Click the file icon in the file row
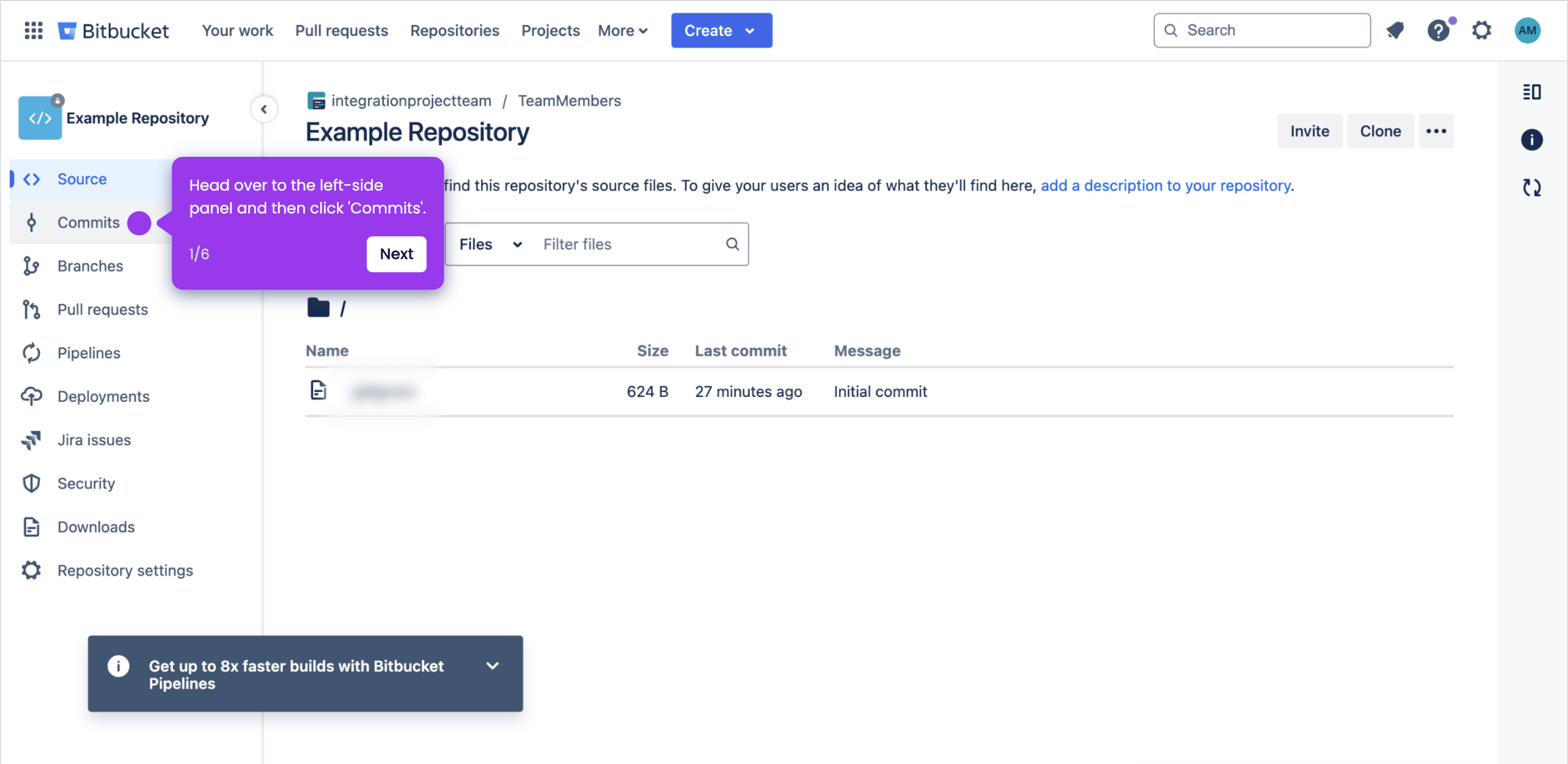 tap(318, 390)
